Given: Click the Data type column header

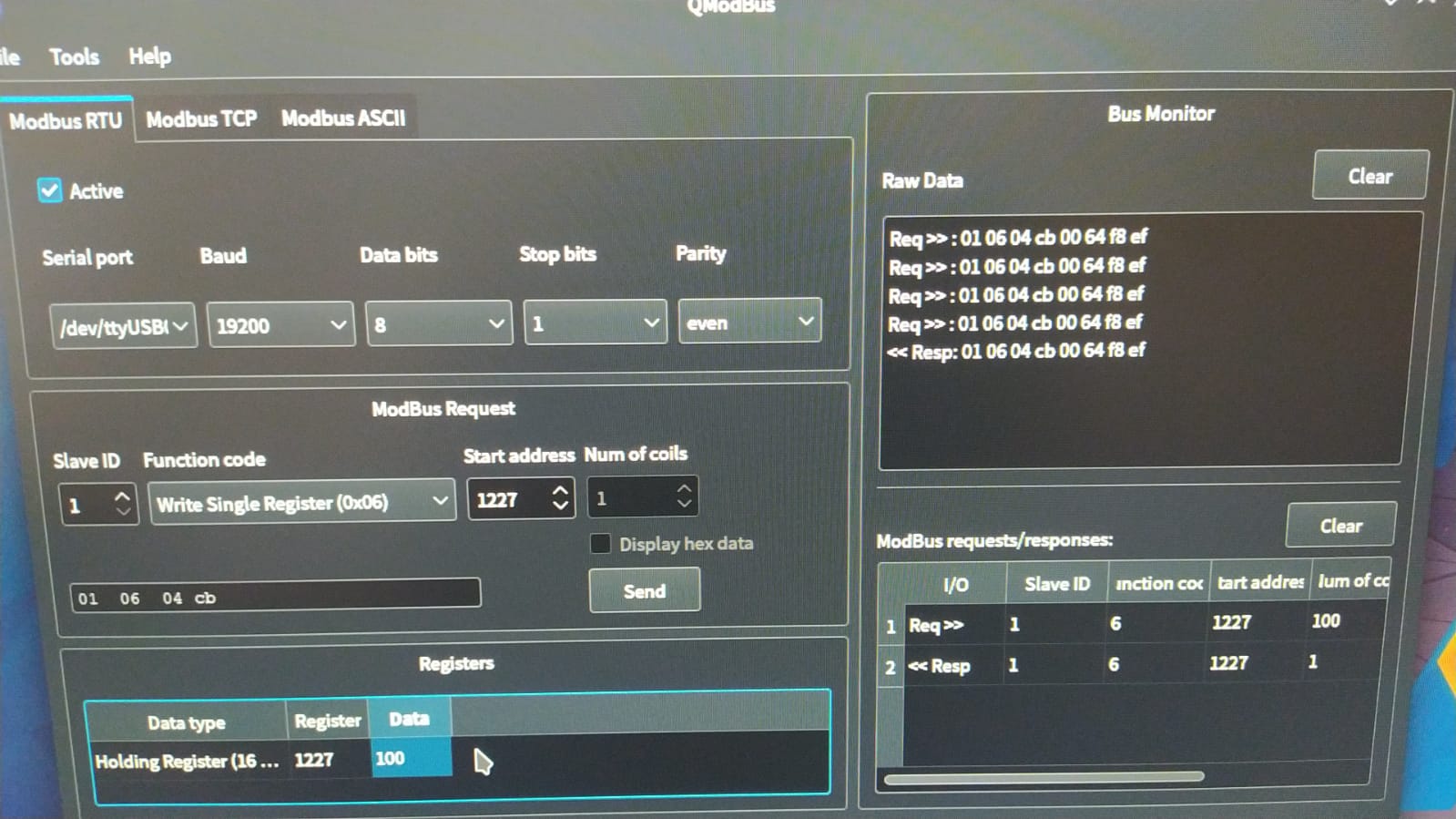Looking at the screenshot, I should 187,722.
